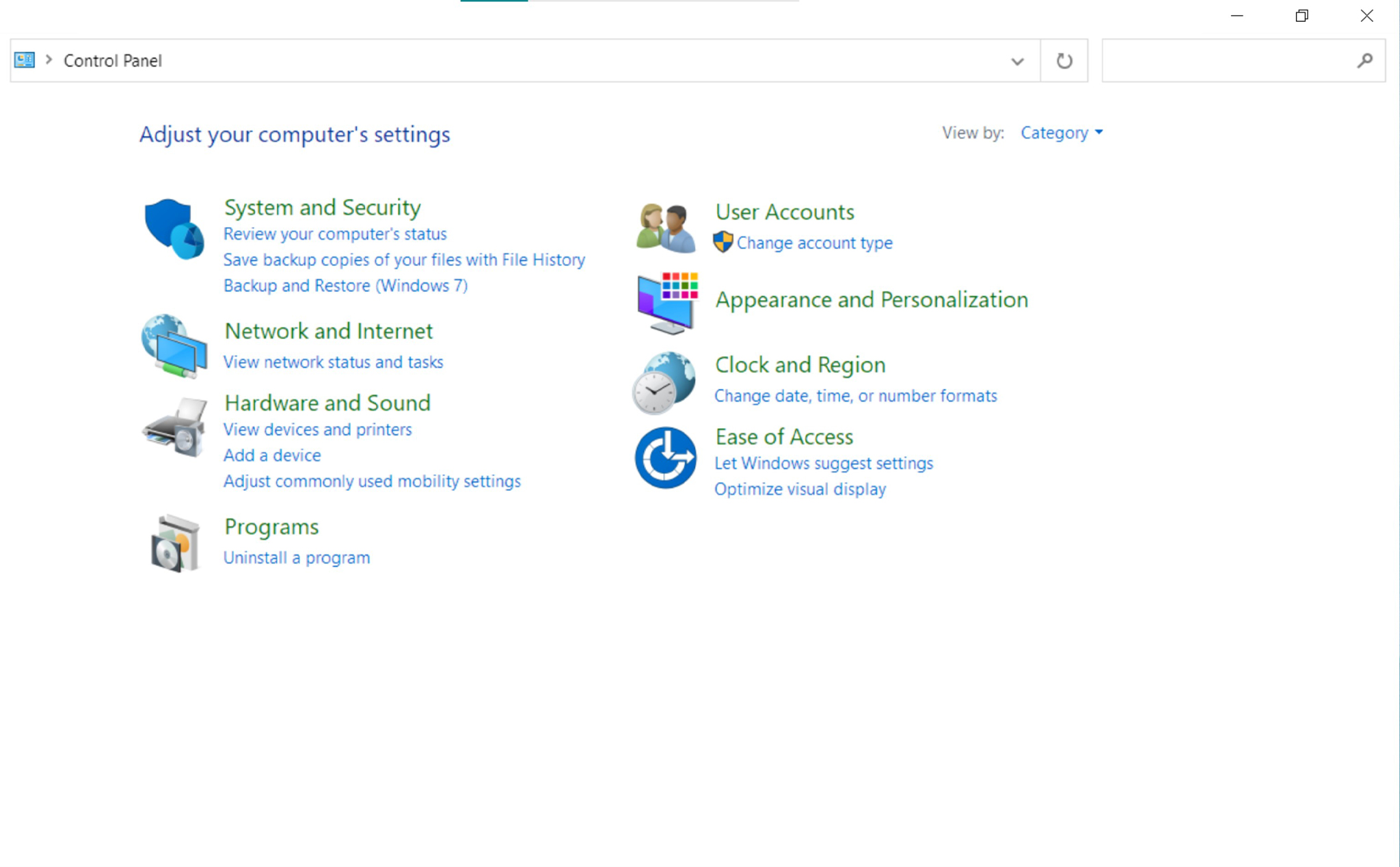
Task: Open Appearance and Personalization heading
Action: point(872,300)
